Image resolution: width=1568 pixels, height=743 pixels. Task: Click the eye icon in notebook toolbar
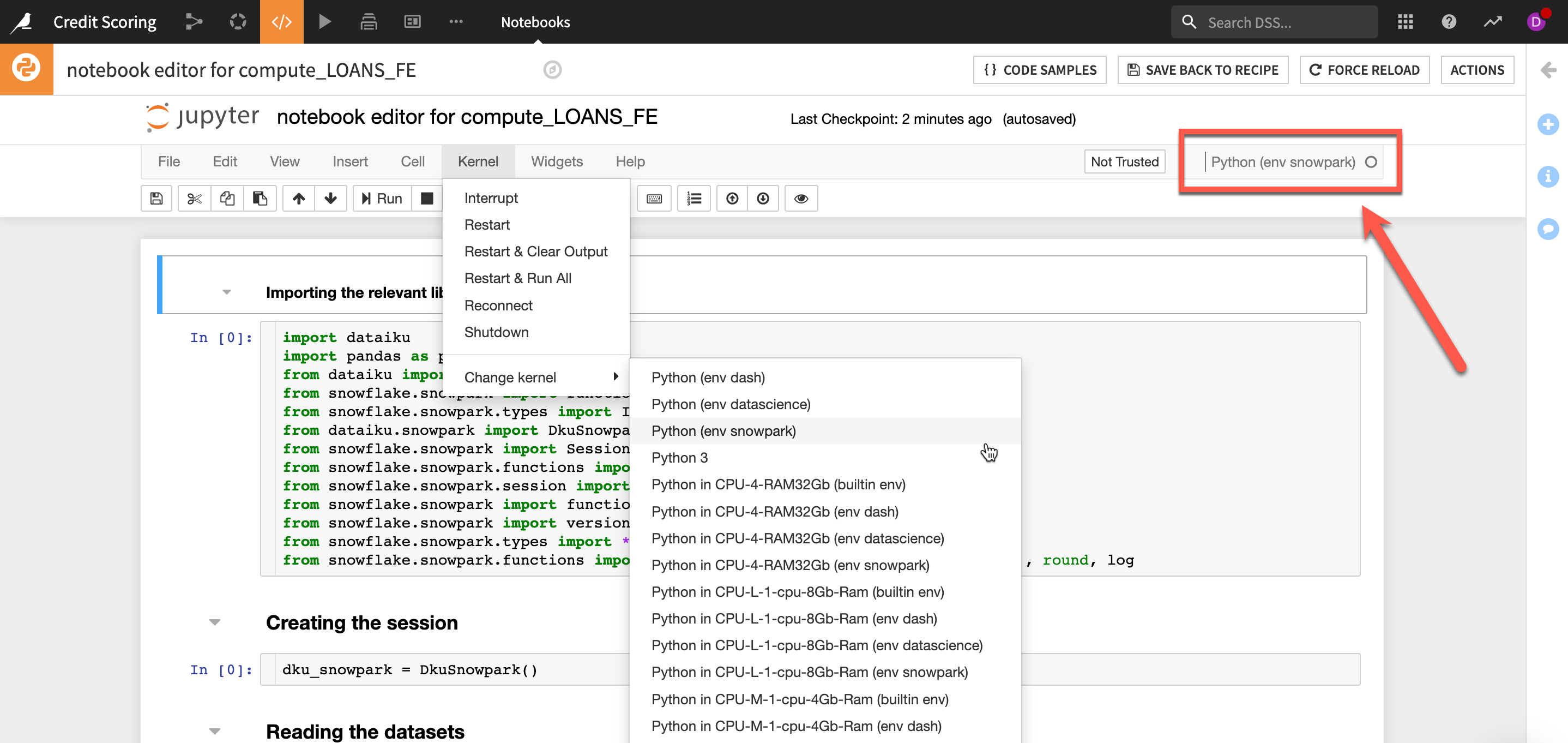point(800,199)
